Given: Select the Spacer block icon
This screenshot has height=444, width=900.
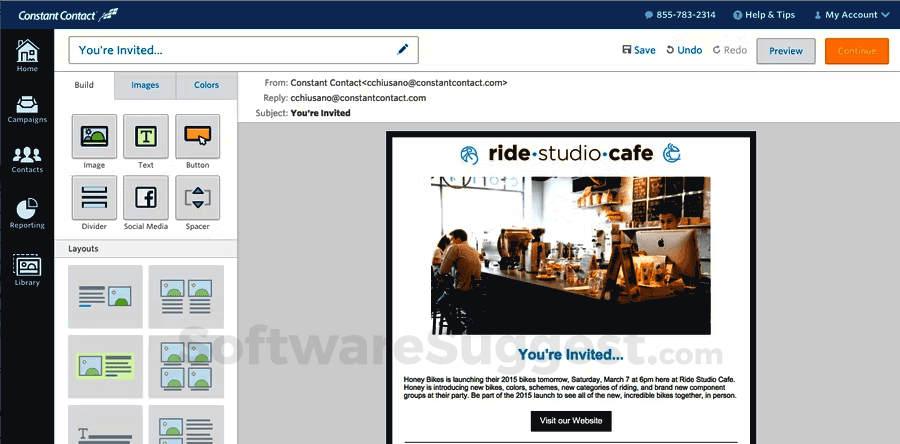Looking at the screenshot, I should (197, 197).
